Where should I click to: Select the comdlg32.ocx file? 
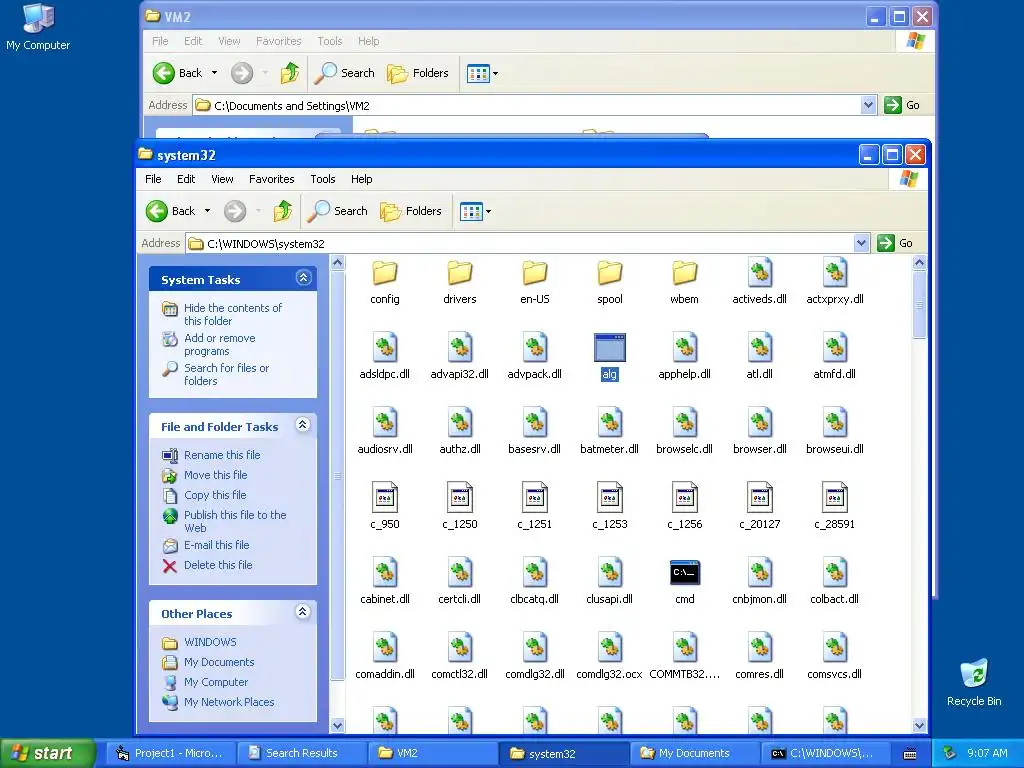(609, 656)
